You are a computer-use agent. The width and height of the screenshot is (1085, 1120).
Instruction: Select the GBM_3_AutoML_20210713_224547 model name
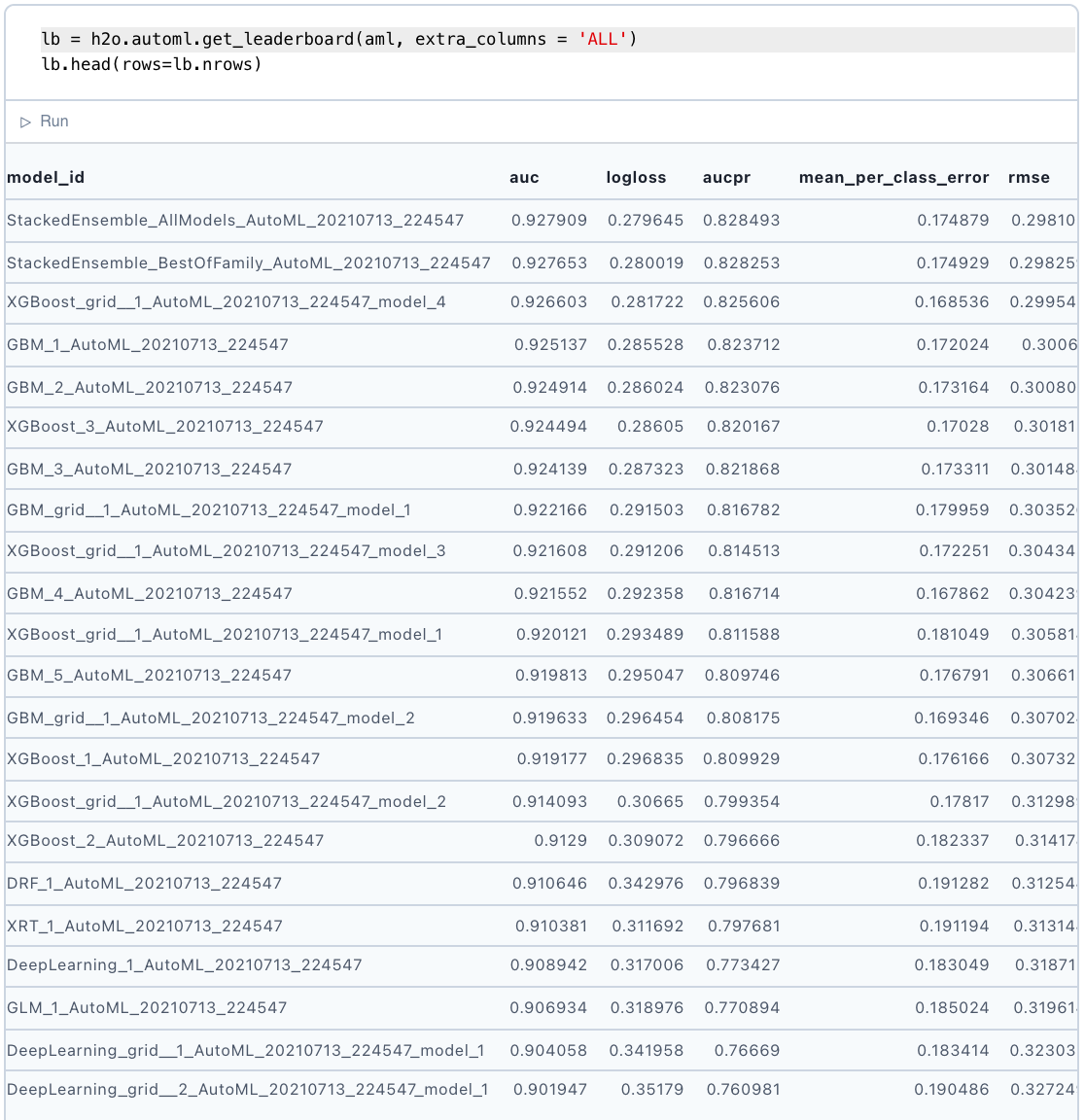[150, 470]
